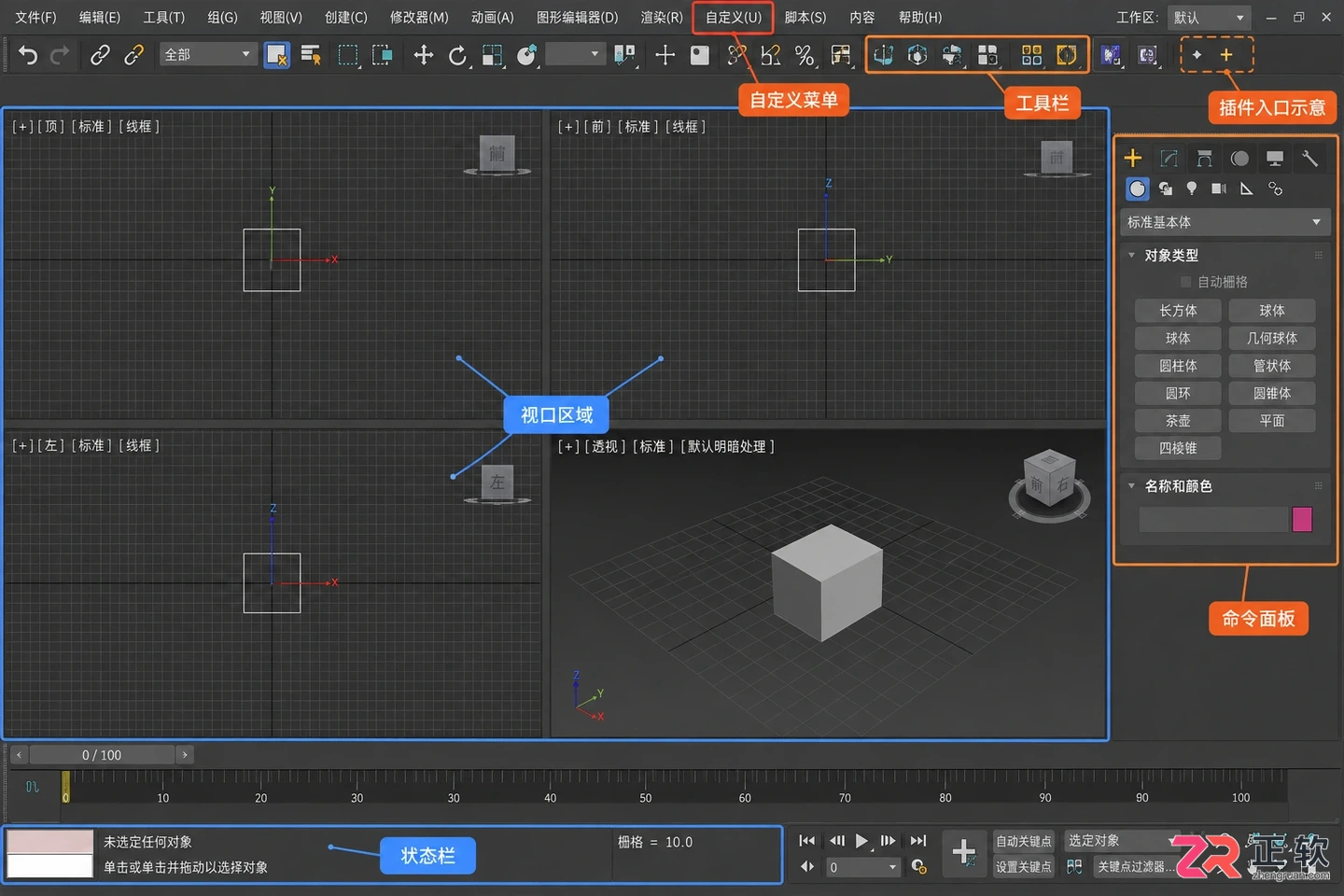Jump to the end frame

click(x=918, y=841)
